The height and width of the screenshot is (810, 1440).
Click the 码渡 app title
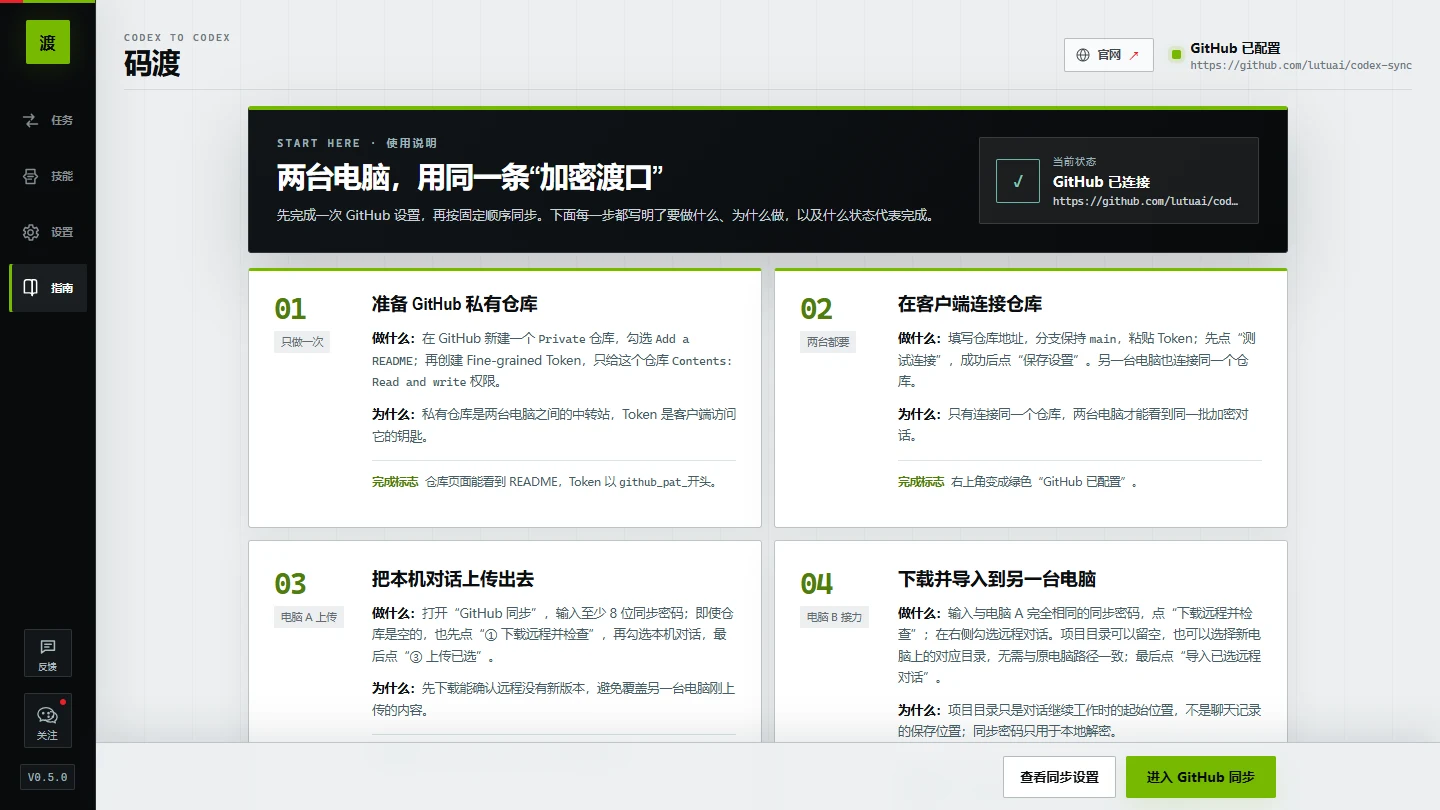coord(152,63)
